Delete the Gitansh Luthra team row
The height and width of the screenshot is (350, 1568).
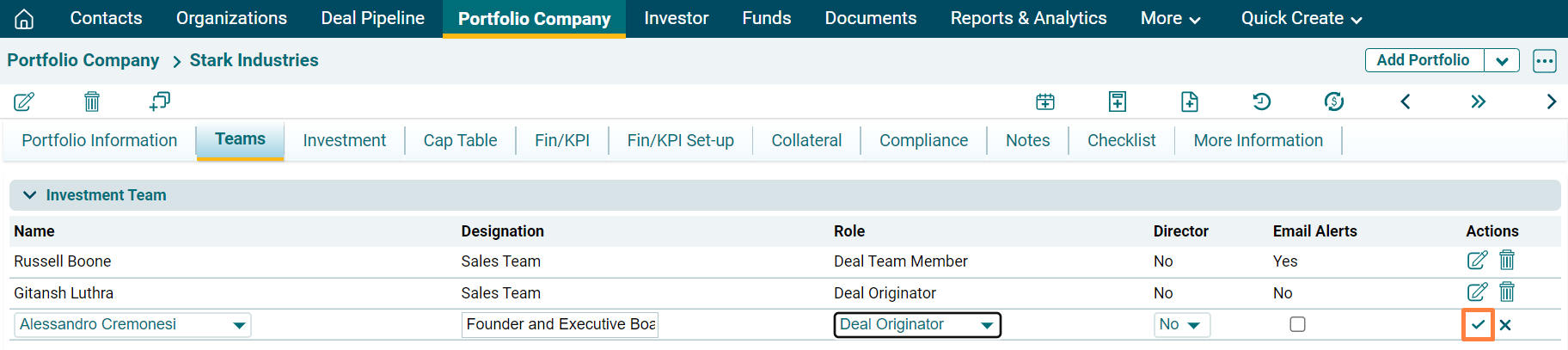coord(1507,292)
